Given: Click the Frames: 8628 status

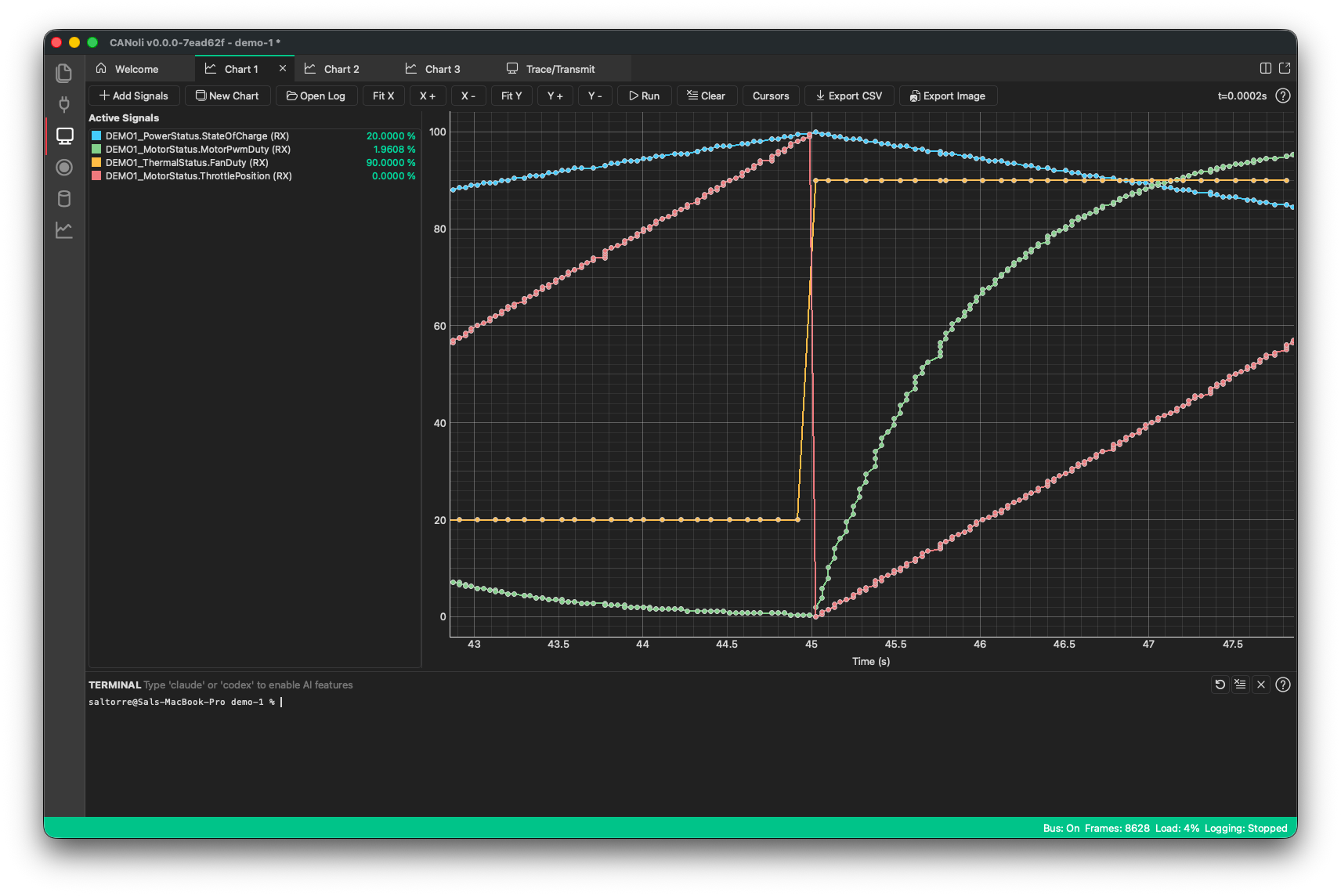Looking at the screenshot, I should (1117, 828).
